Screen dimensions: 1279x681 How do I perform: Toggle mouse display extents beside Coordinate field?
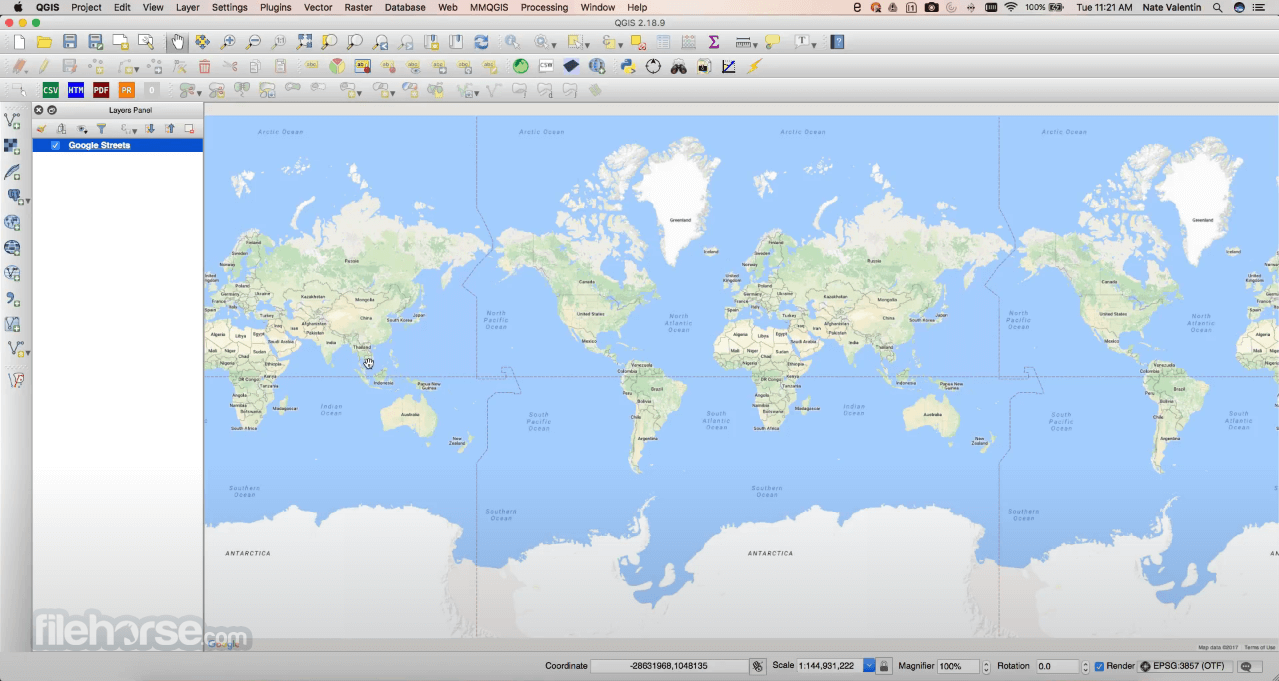coord(757,666)
